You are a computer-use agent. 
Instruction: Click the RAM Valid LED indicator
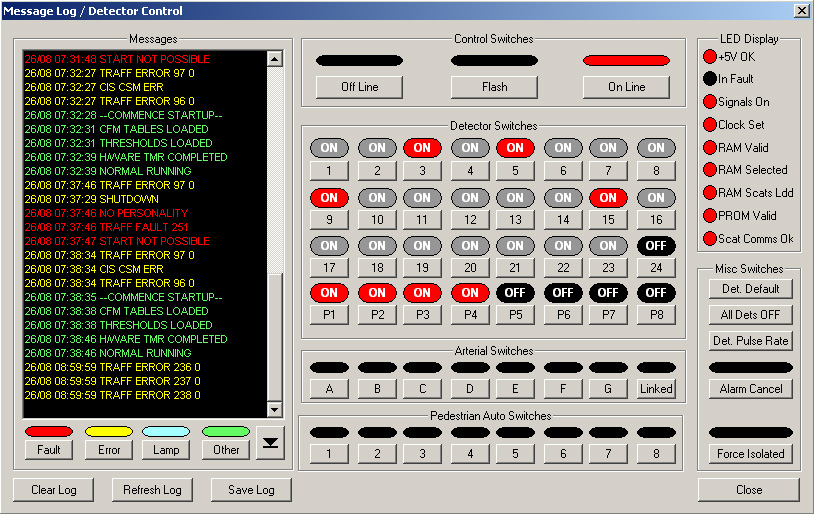(x=710, y=147)
